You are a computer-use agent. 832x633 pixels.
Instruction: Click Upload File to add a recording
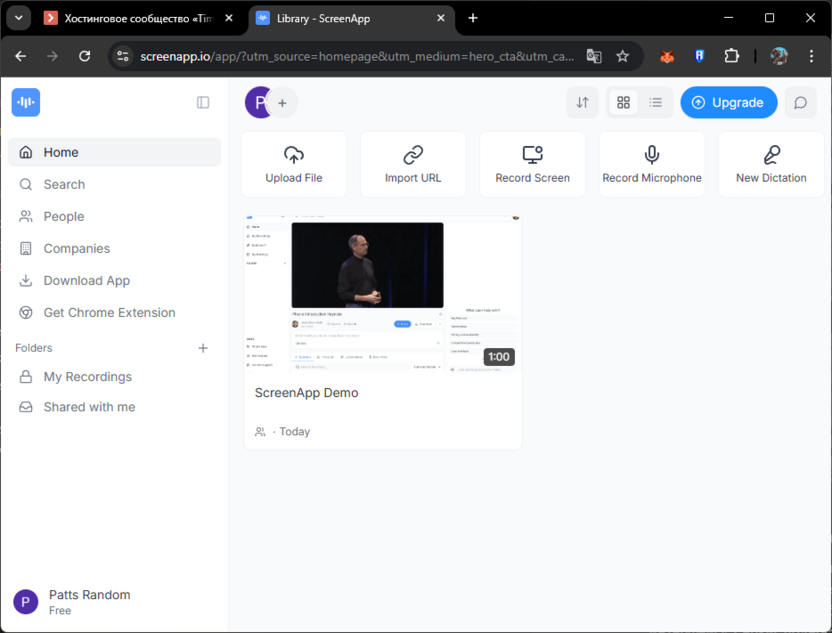point(293,163)
